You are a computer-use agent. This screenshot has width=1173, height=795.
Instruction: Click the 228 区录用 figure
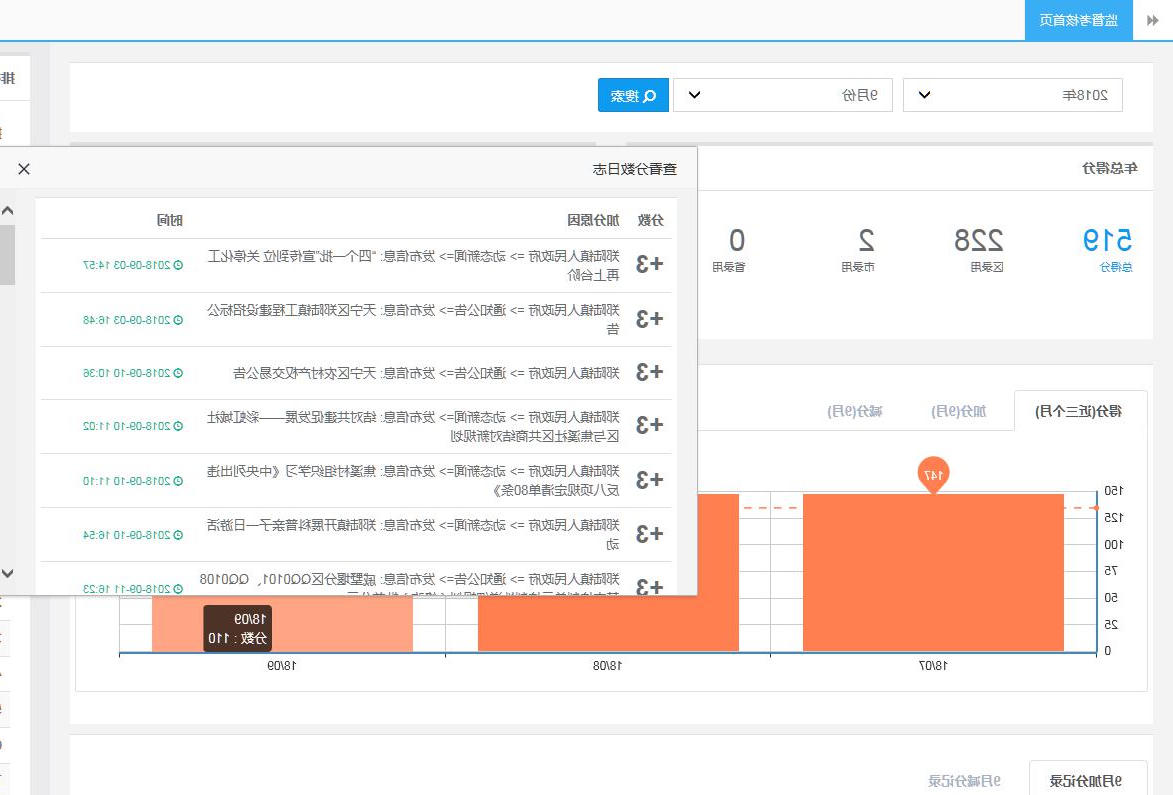point(978,241)
